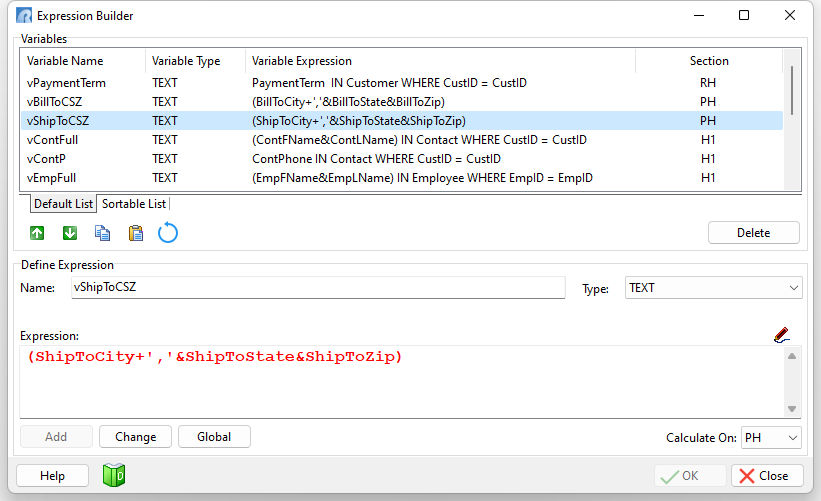Click the ContFName&ContLName expression cell
Viewport: 821px width, 501px height.
coord(419,140)
